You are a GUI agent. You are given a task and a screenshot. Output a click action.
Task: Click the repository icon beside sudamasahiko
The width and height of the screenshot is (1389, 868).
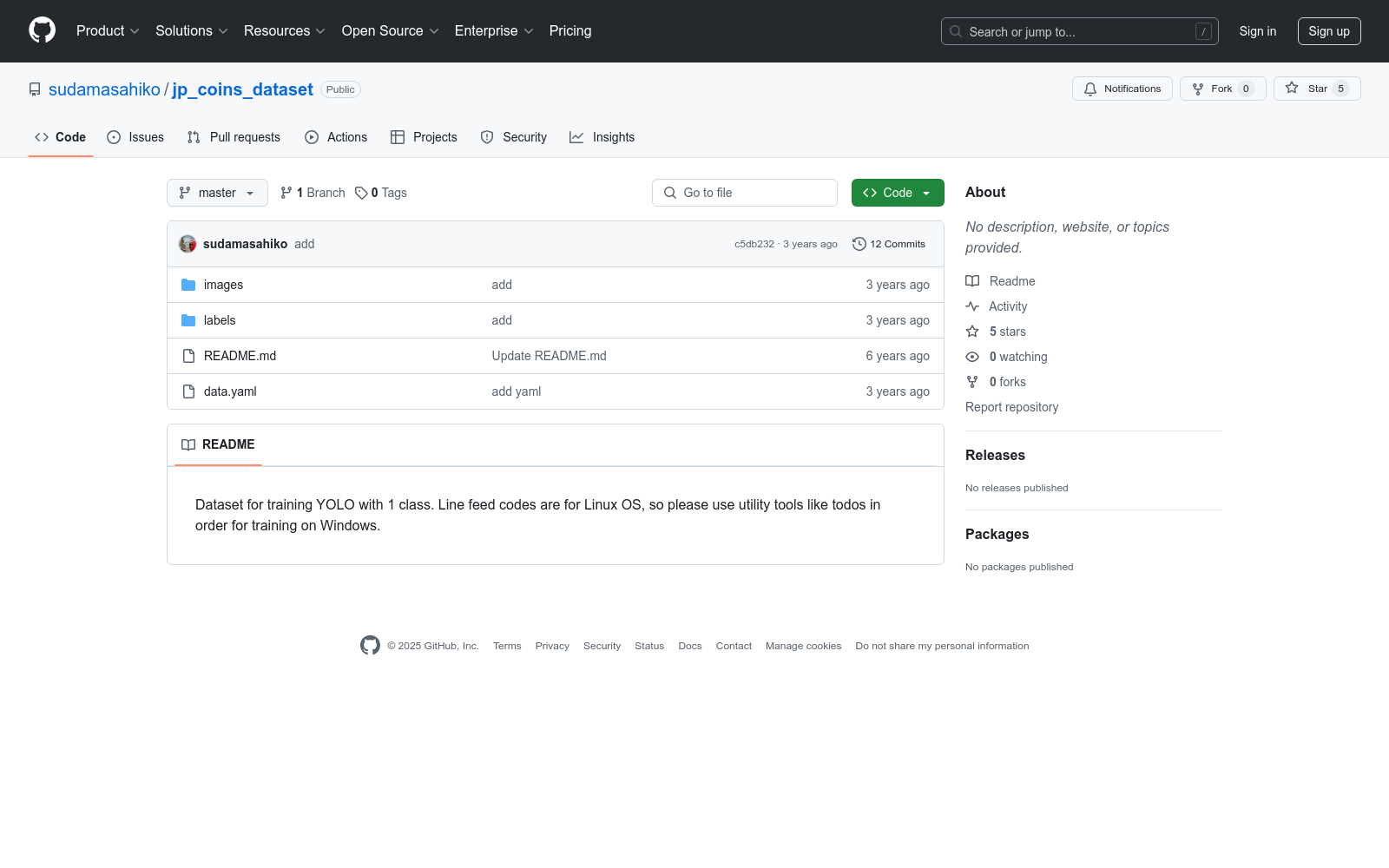35,89
